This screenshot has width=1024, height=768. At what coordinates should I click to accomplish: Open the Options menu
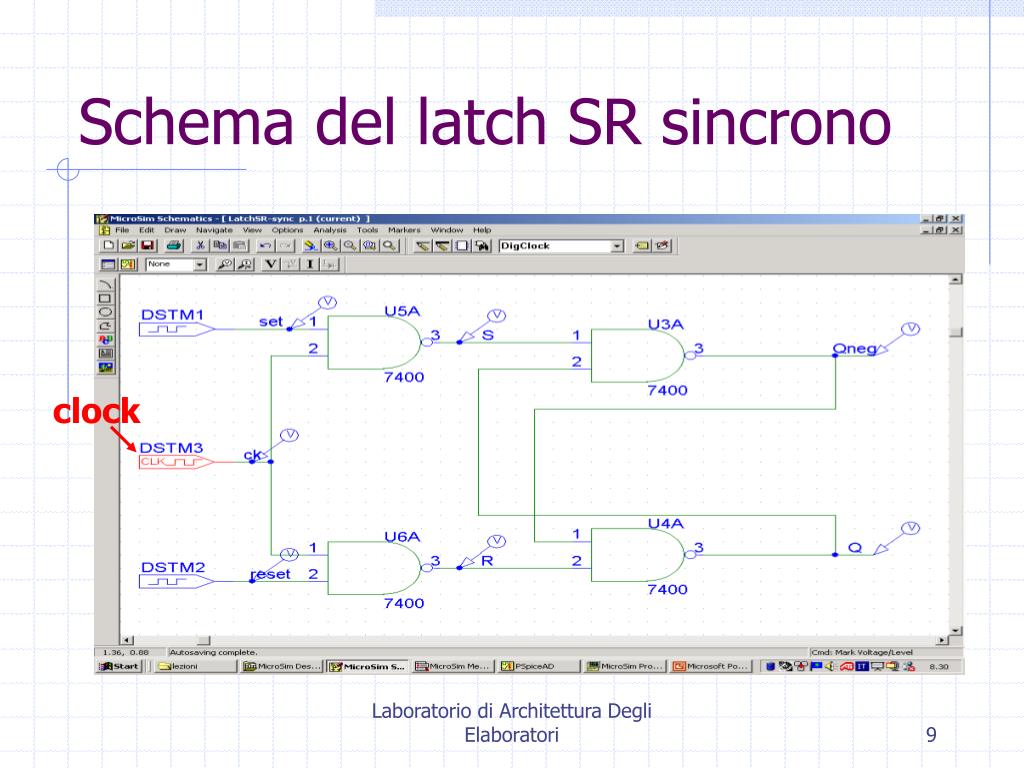[287, 230]
